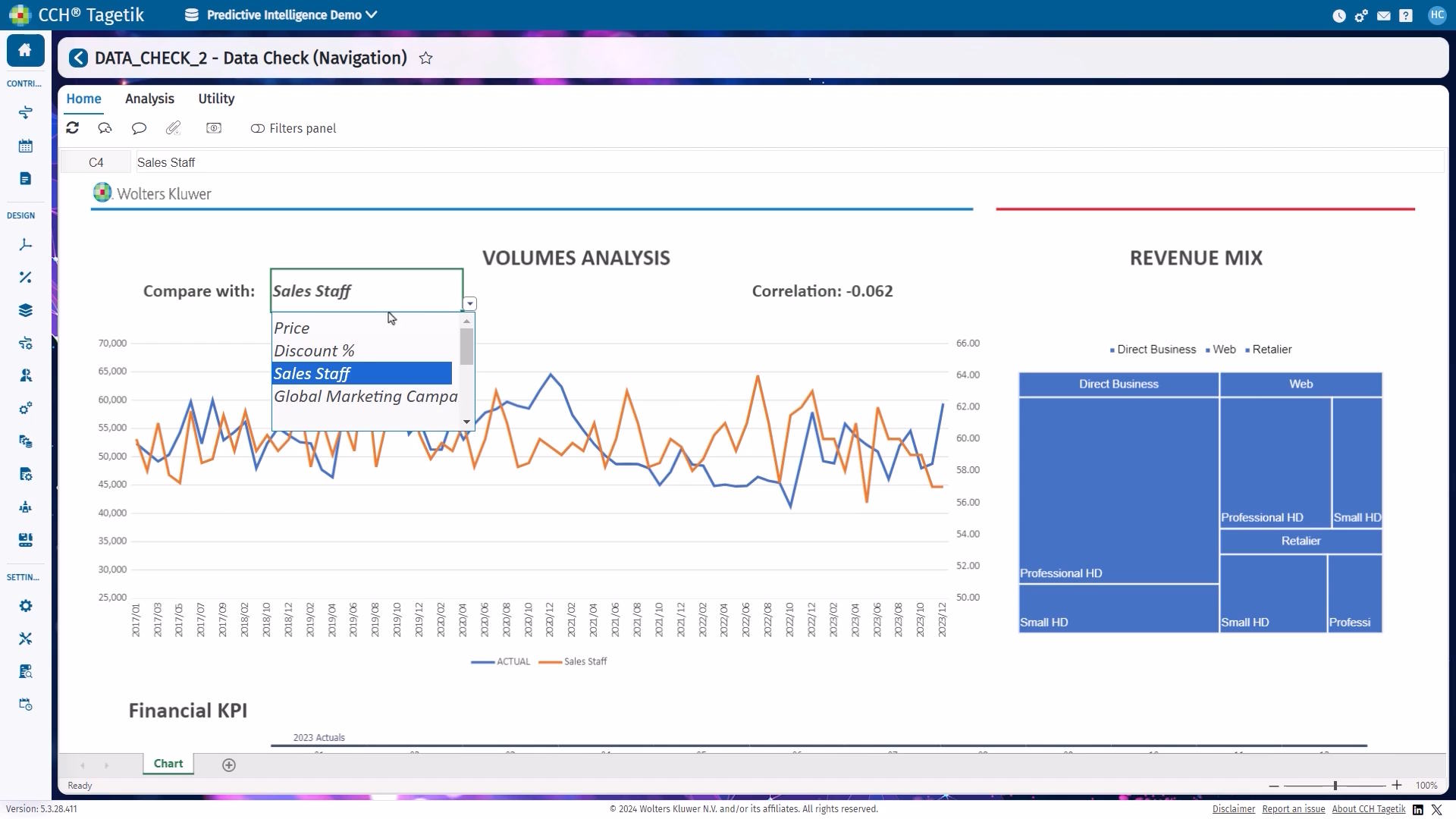Click the snapshot camera icon in the toolbar
Viewport: 1456px width, 819px height.
point(214,128)
